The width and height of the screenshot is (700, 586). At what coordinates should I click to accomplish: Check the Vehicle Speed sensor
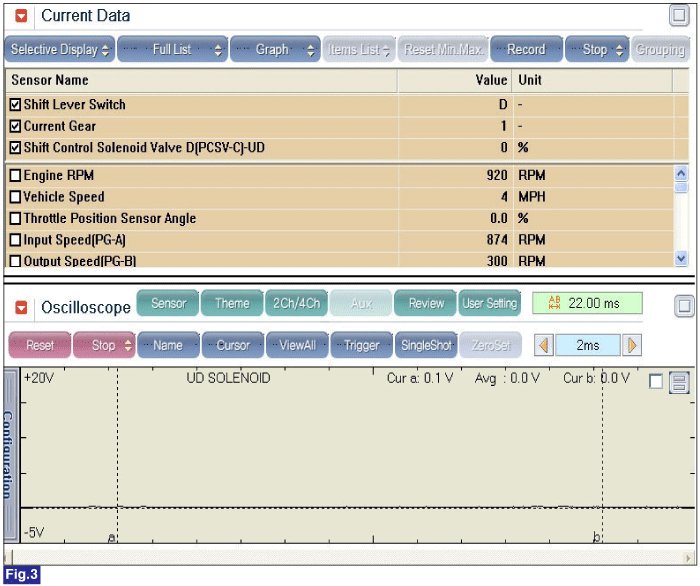[x=15, y=197]
